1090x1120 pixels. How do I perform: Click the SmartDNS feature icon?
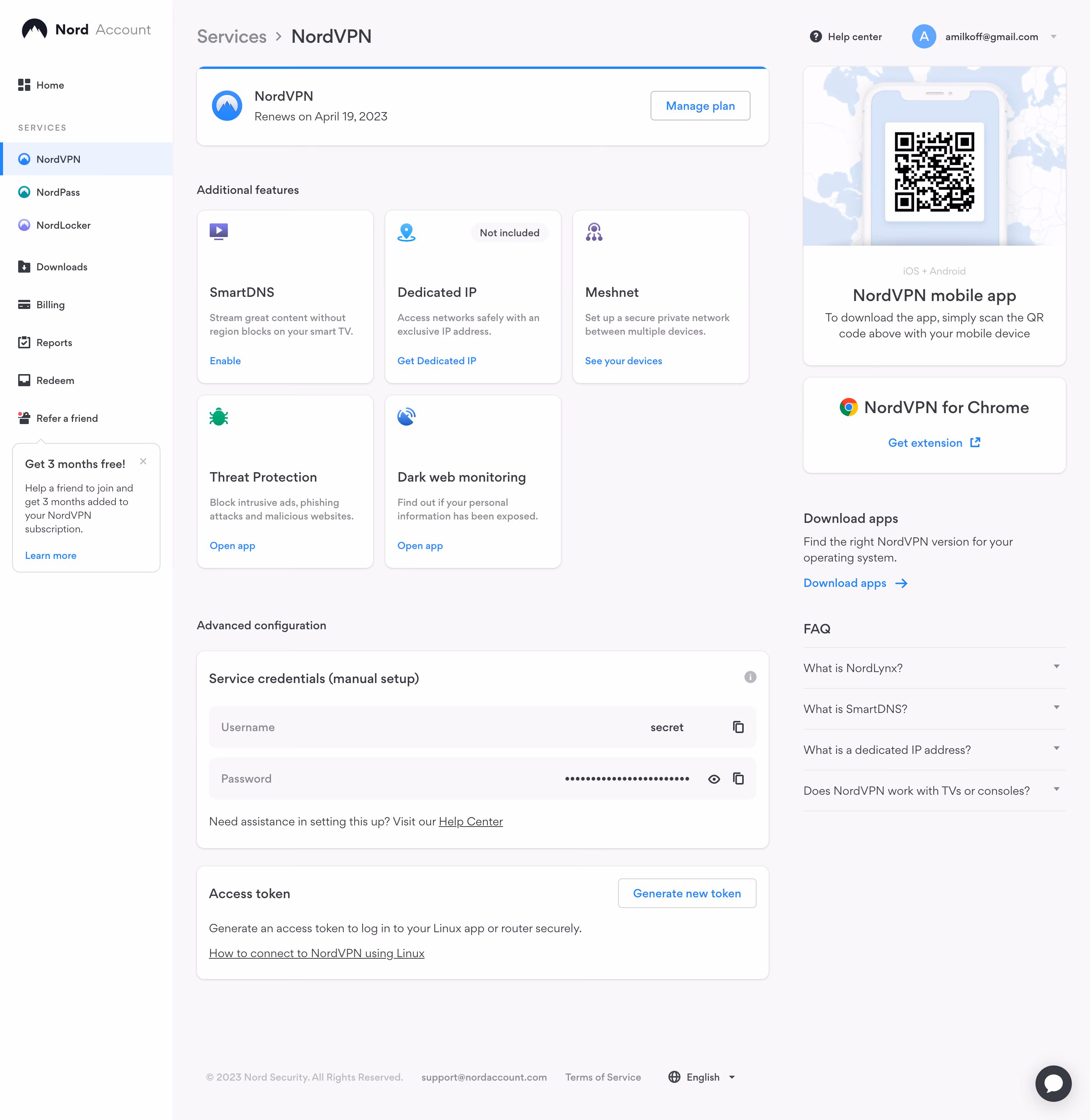coord(219,231)
